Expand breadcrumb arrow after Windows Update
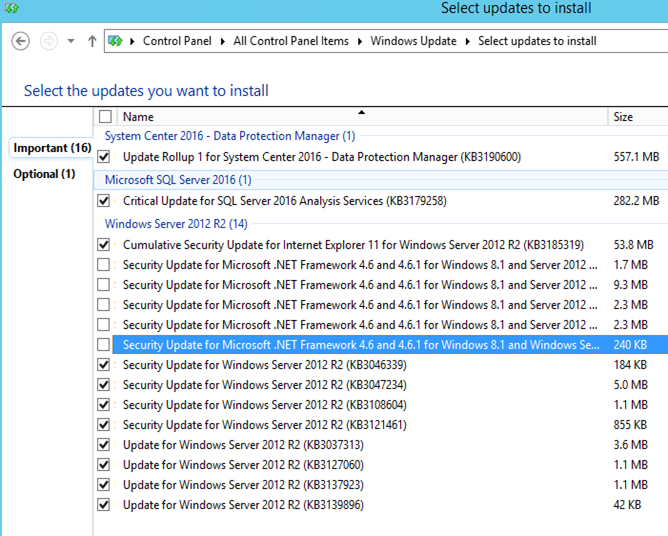This screenshot has height=536, width=668. tap(467, 41)
